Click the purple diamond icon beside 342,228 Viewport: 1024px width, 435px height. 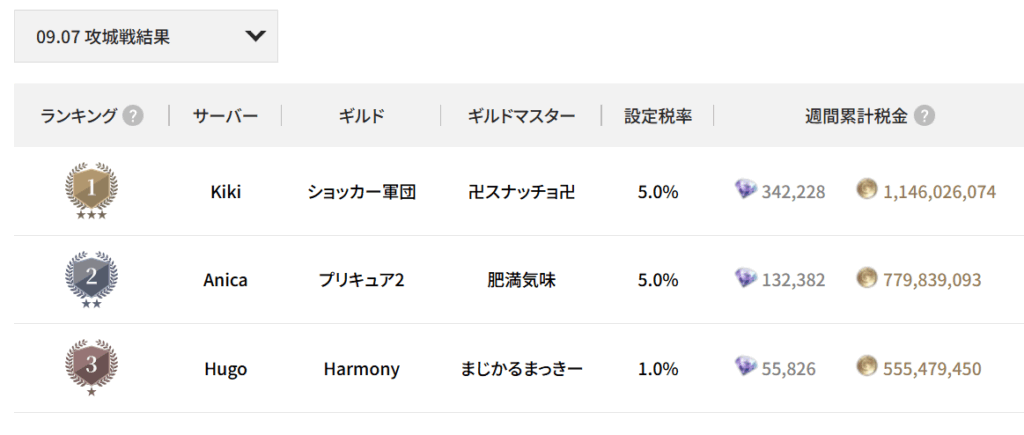(746, 190)
